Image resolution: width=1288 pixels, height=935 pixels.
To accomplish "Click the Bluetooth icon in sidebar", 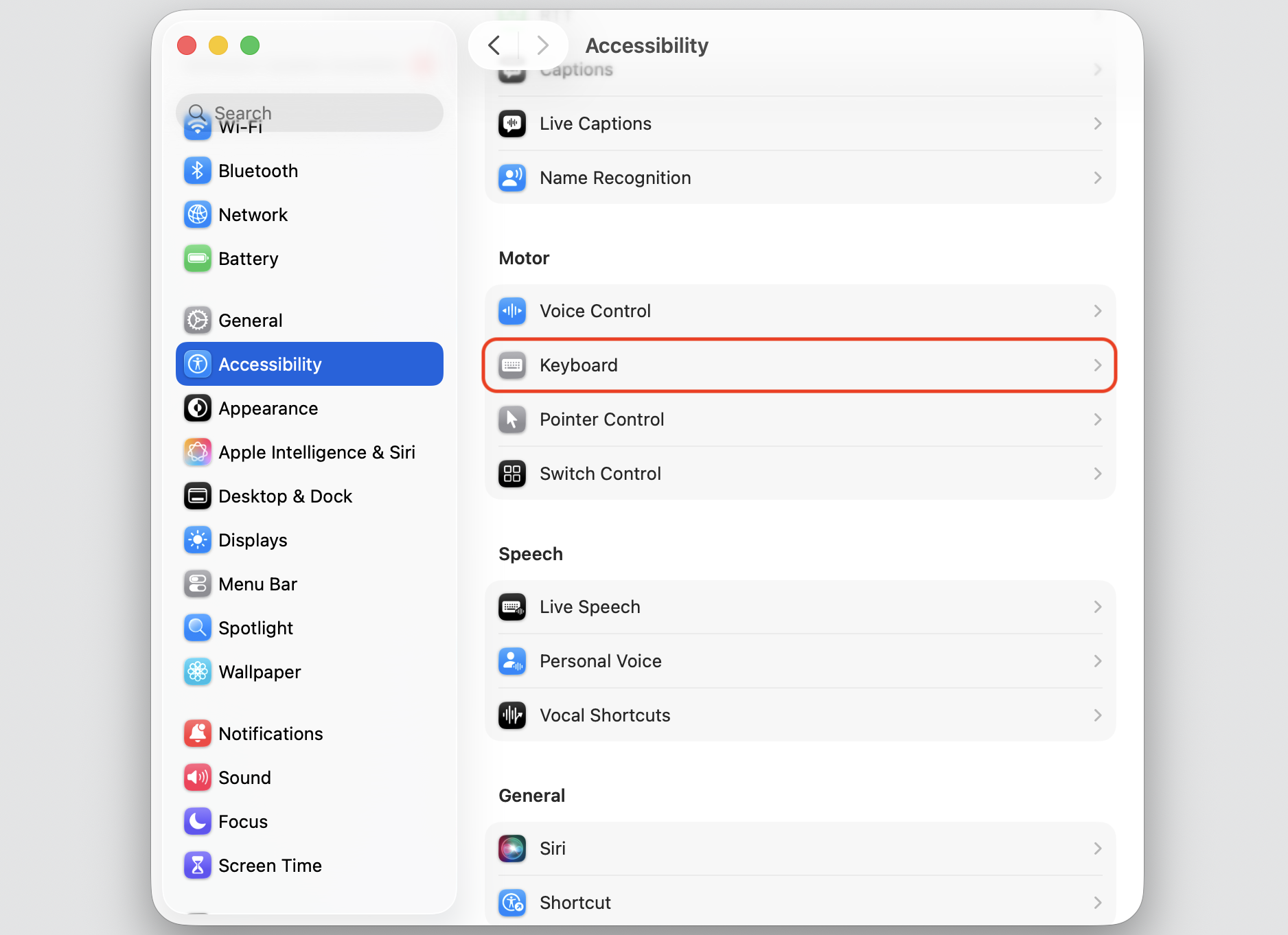I will pyautogui.click(x=198, y=171).
